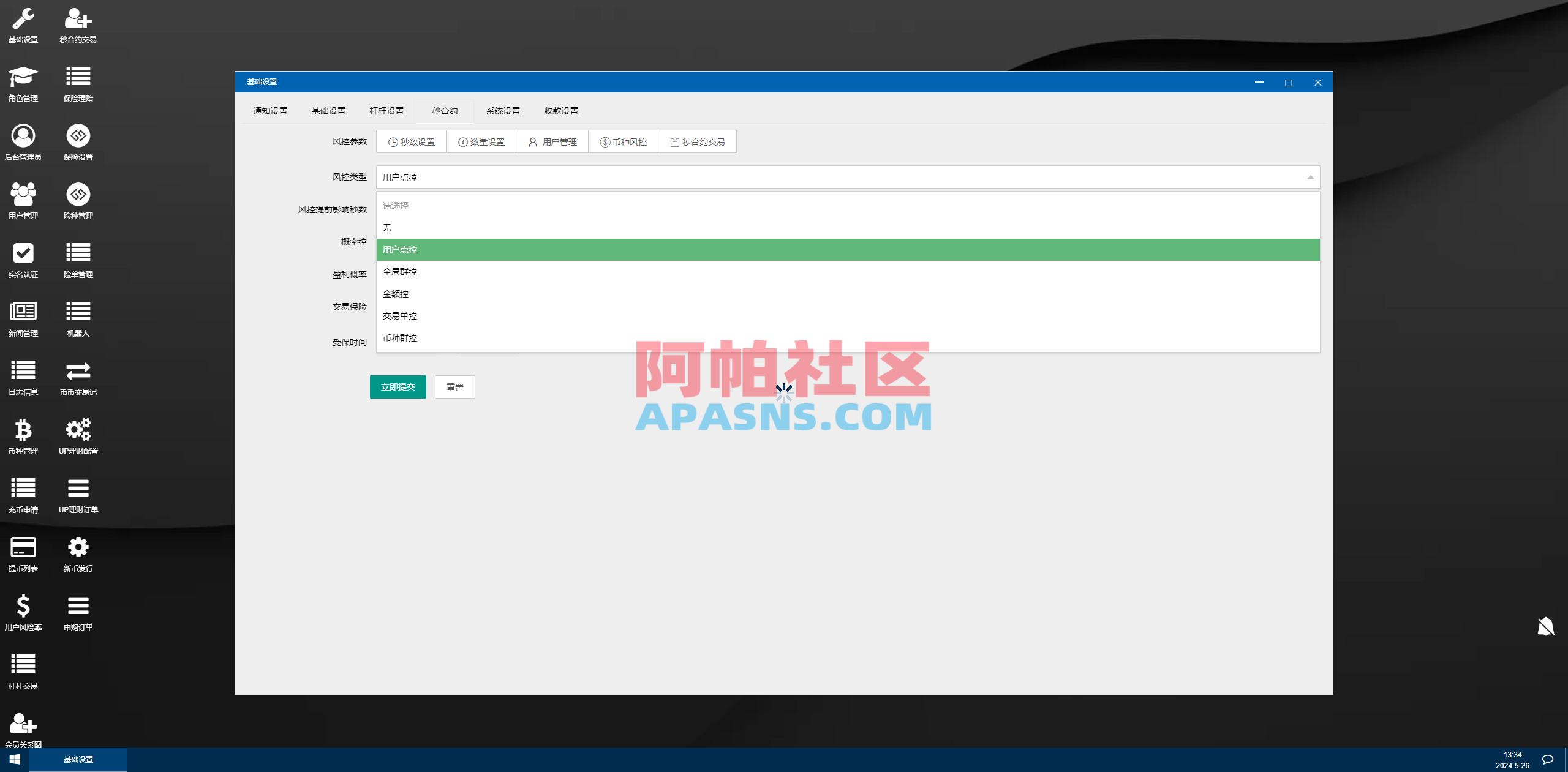Collapse the 风控类型 dropdown arrow
The height and width of the screenshot is (772, 1568).
(1311, 177)
